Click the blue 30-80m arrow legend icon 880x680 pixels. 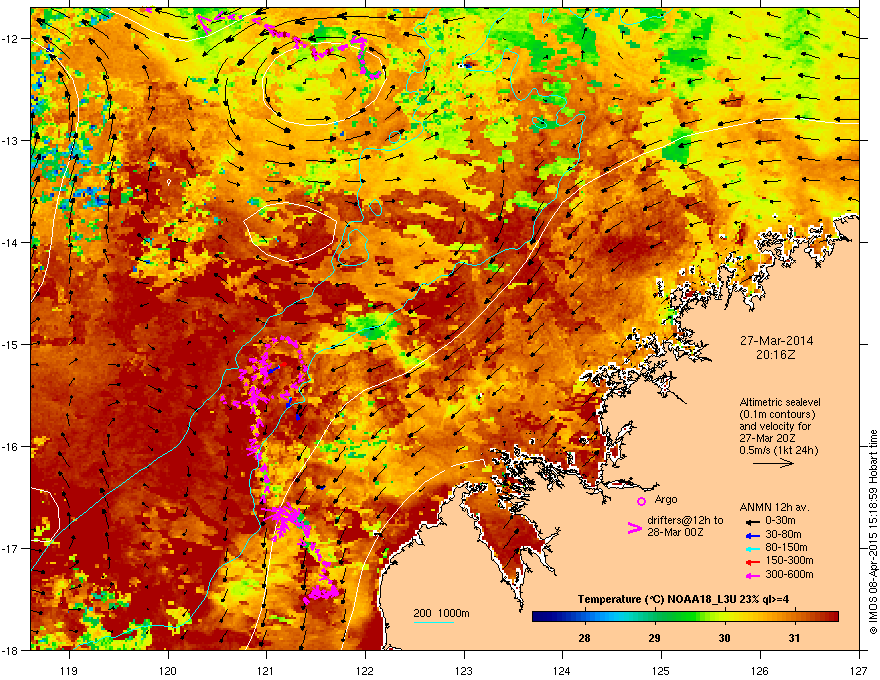[x=752, y=535]
